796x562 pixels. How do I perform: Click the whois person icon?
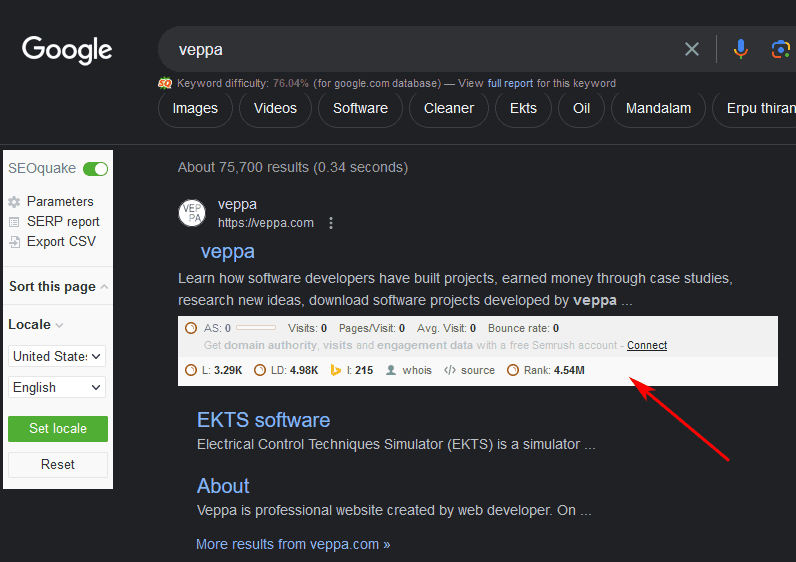click(x=391, y=370)
